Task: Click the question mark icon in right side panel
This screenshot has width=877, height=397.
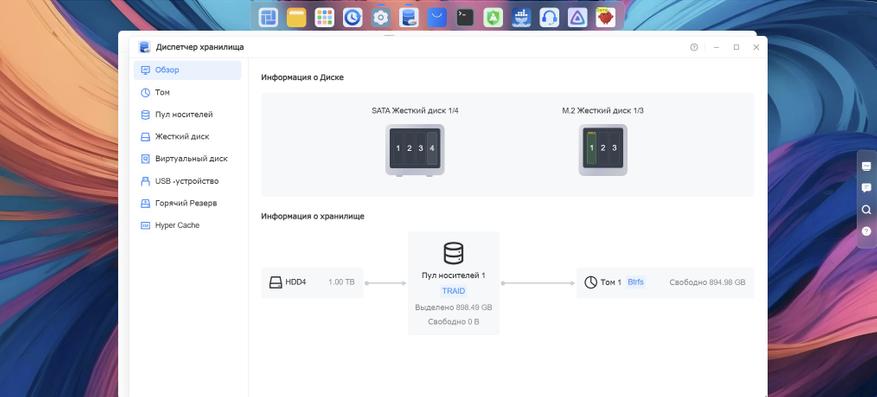Action: pyautogui.click(x=866, y=231)
